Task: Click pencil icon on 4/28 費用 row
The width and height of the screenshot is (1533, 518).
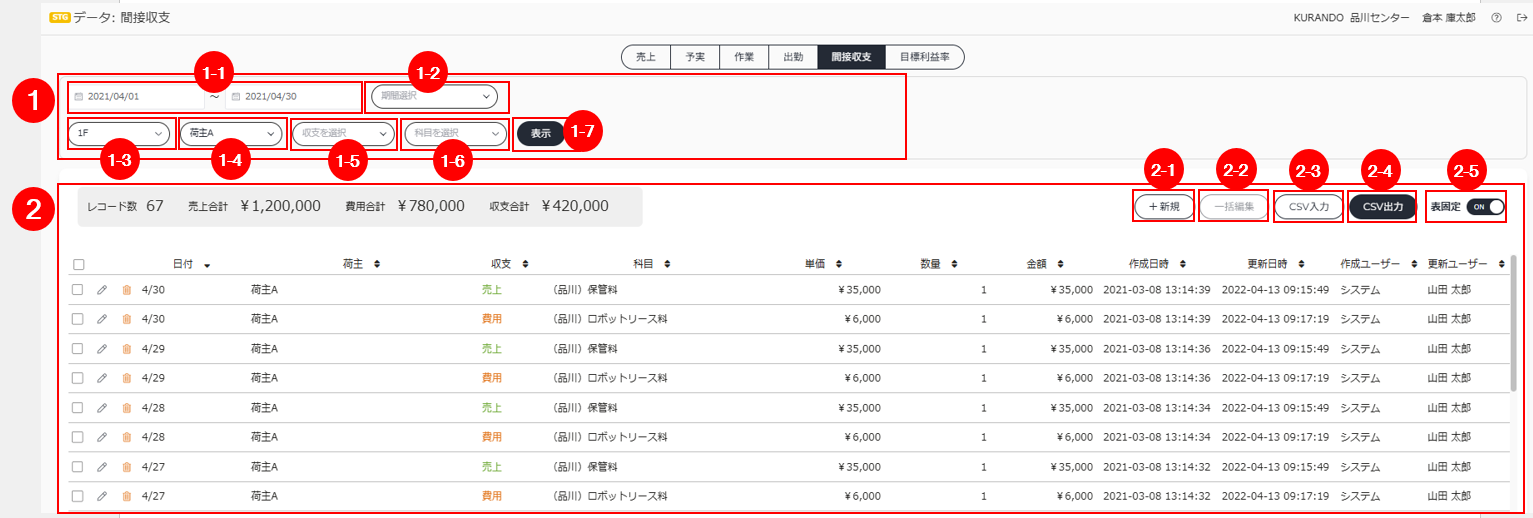Action: [x=102, y=437]
